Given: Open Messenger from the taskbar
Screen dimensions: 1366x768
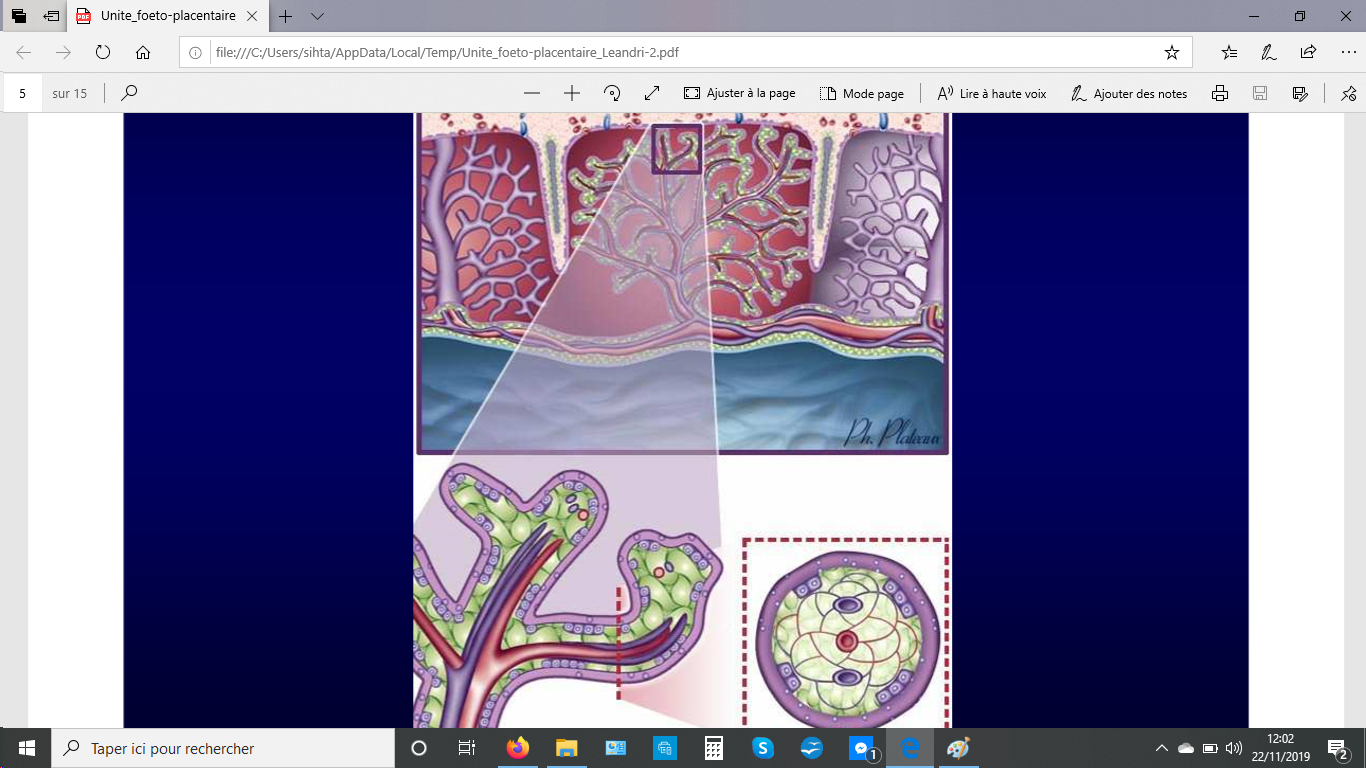Looking at the screenshot, I should click(861, 748).
